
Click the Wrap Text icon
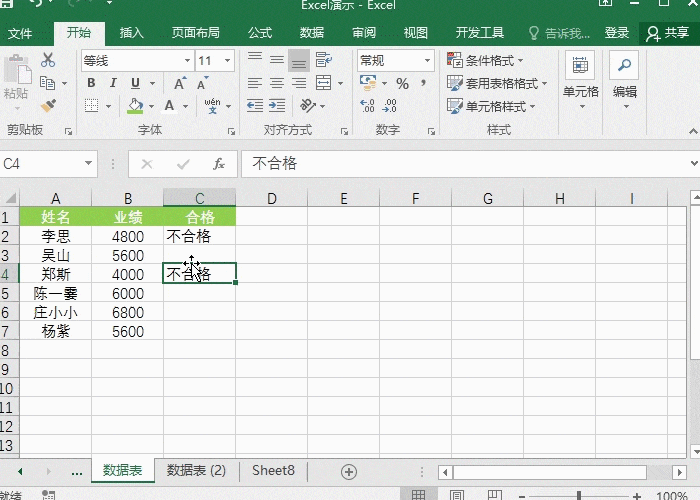(323, 60)
